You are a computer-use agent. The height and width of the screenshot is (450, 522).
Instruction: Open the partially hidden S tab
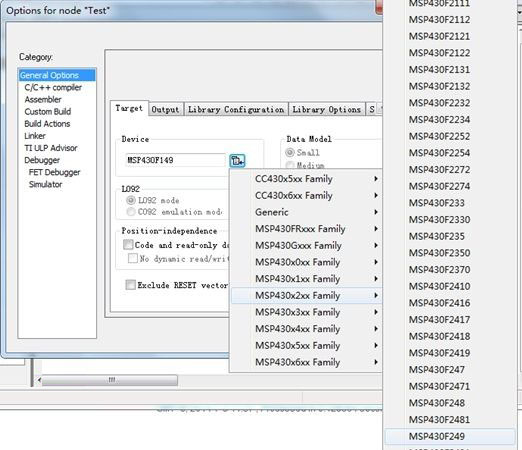tap(372, 109)
